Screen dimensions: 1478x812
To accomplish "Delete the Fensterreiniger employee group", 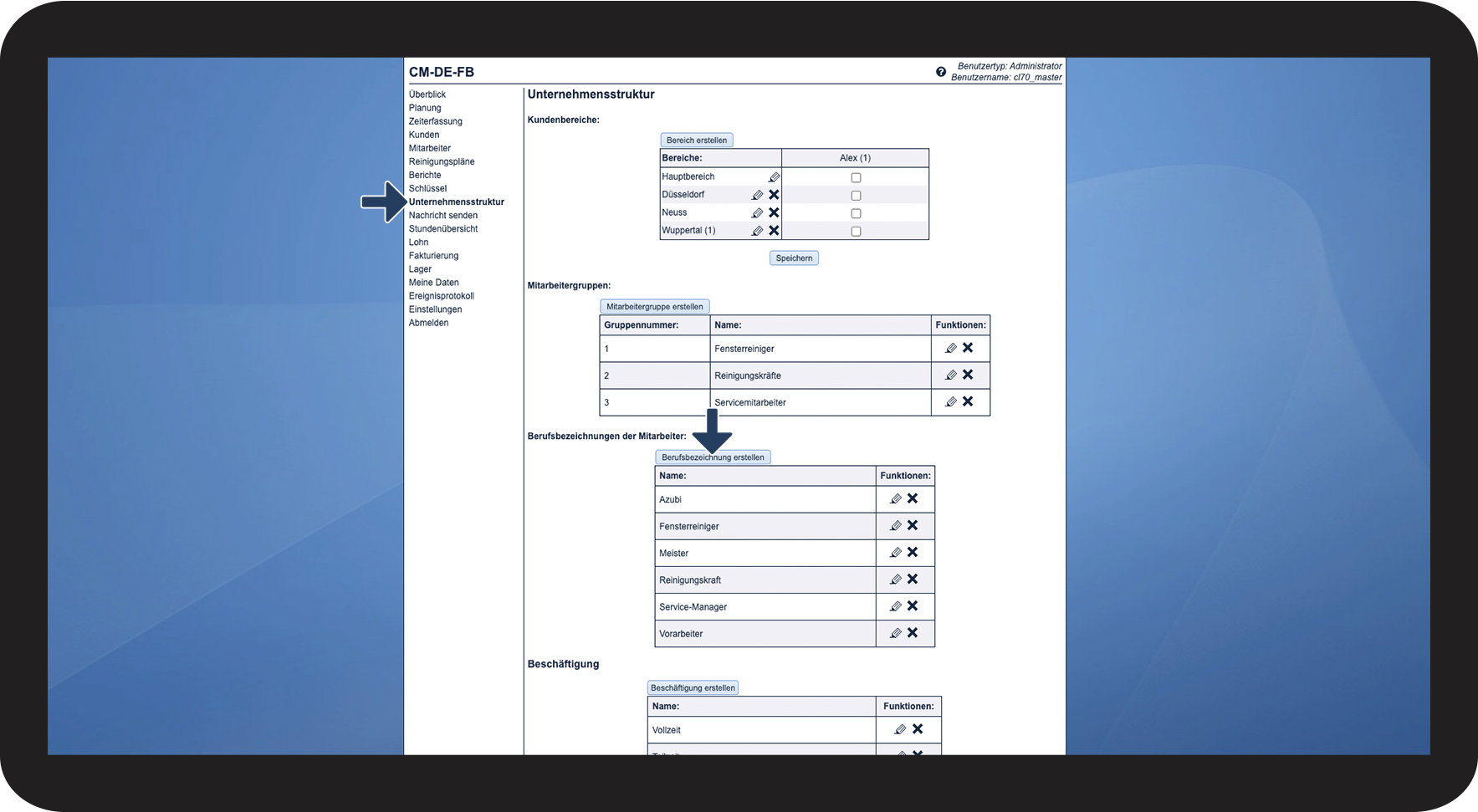I will click(x=968, y=348).
